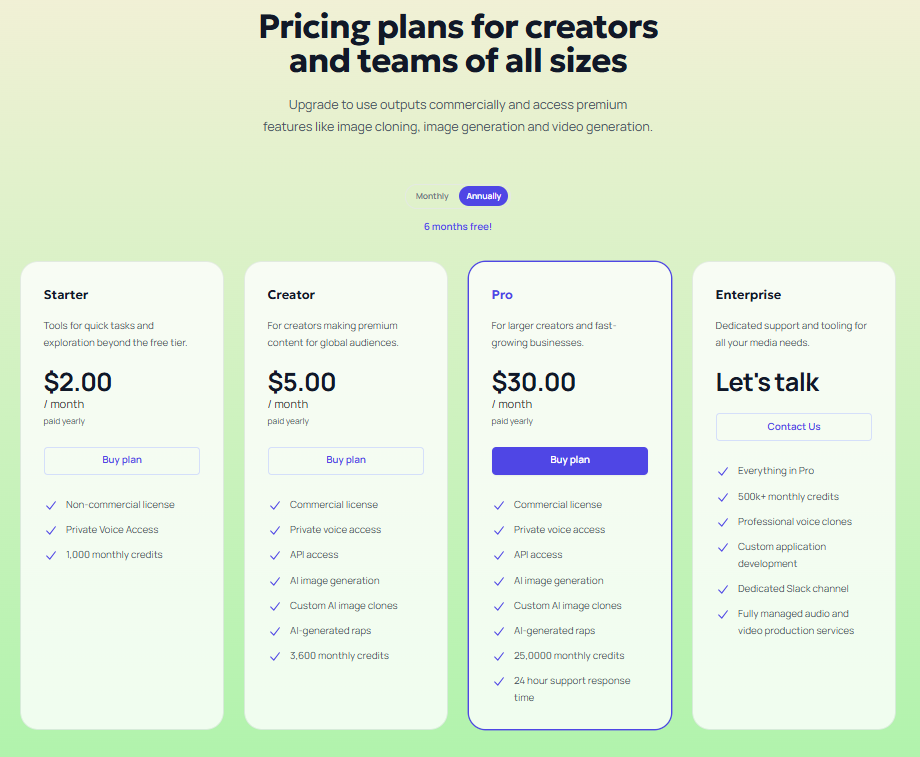
Task: Click the checkmark beside Non-commercial license
Action: pos(51,504)
